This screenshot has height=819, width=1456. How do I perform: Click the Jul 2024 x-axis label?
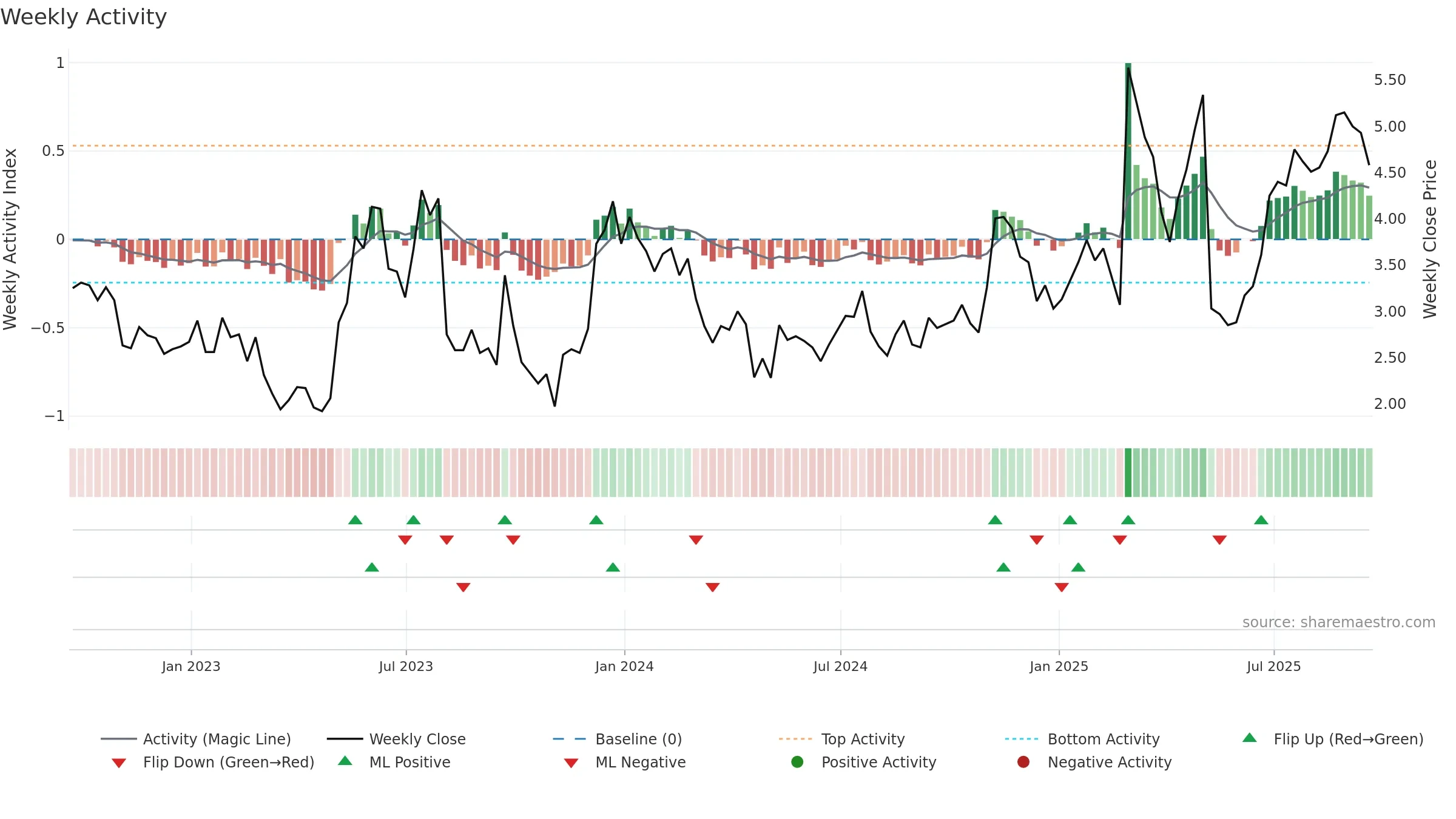pos(840,666)
